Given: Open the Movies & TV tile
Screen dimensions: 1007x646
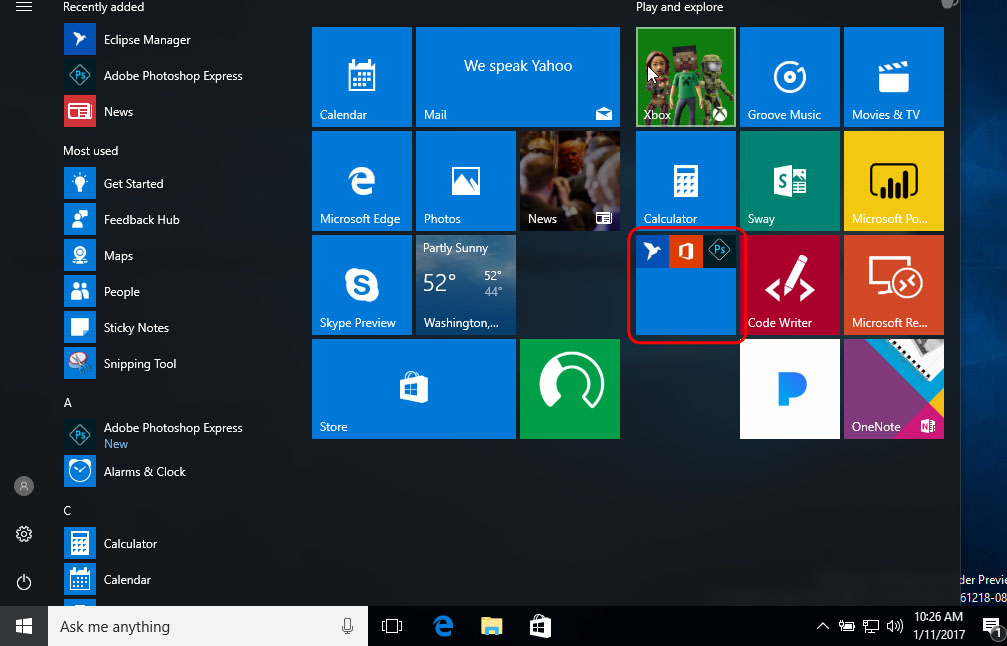Looking at the screenshot, I should point(894,77).
